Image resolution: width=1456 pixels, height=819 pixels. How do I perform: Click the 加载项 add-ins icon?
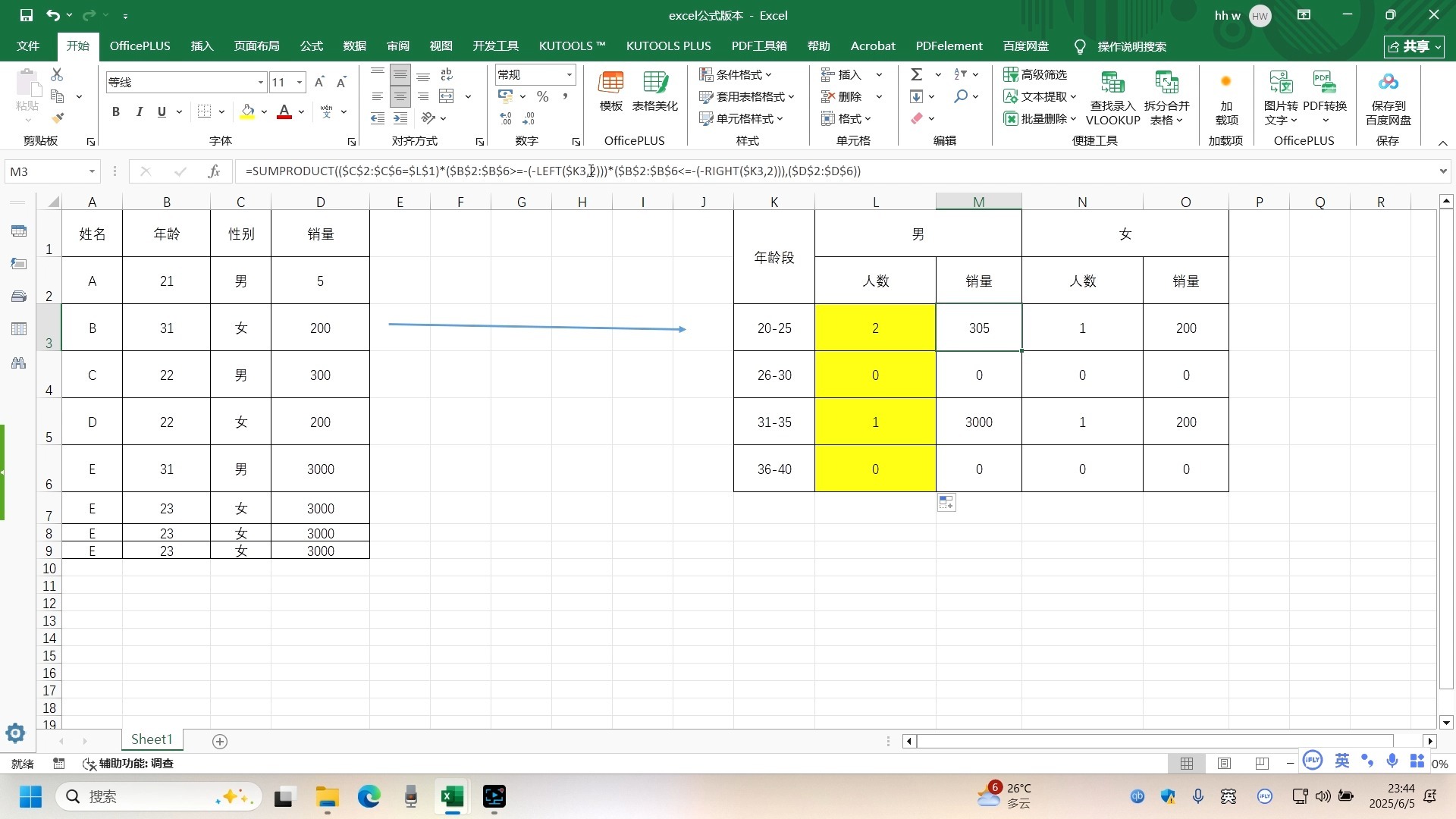coord(1226,99)
